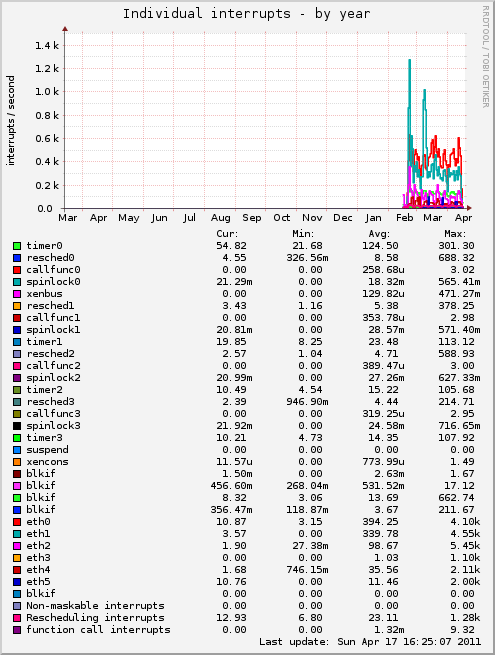Click the Max: column header
495x655 pixels.
[x=455, y=234]
